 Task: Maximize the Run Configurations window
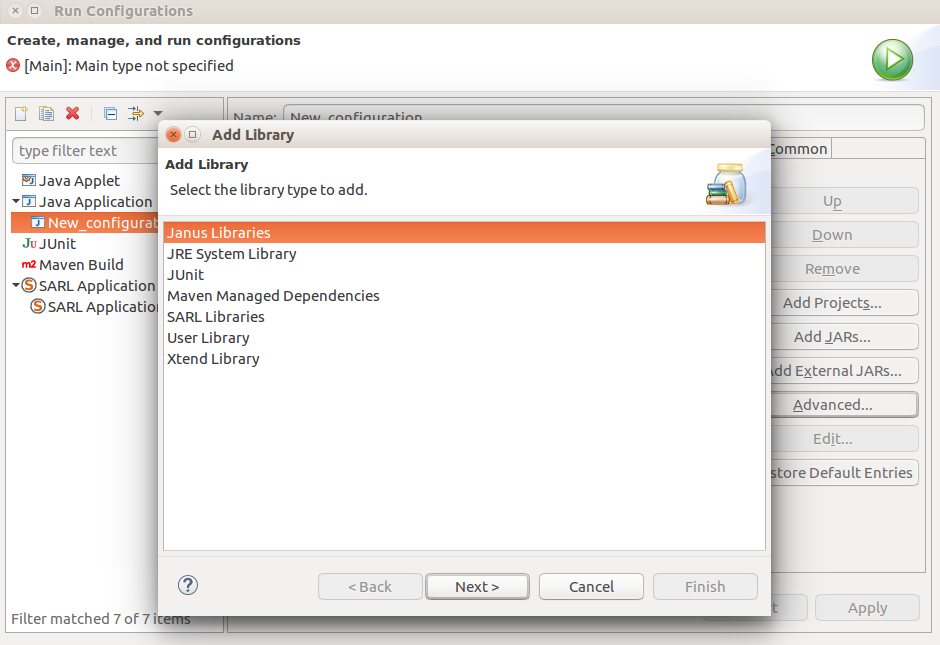(x=35, y=11)
